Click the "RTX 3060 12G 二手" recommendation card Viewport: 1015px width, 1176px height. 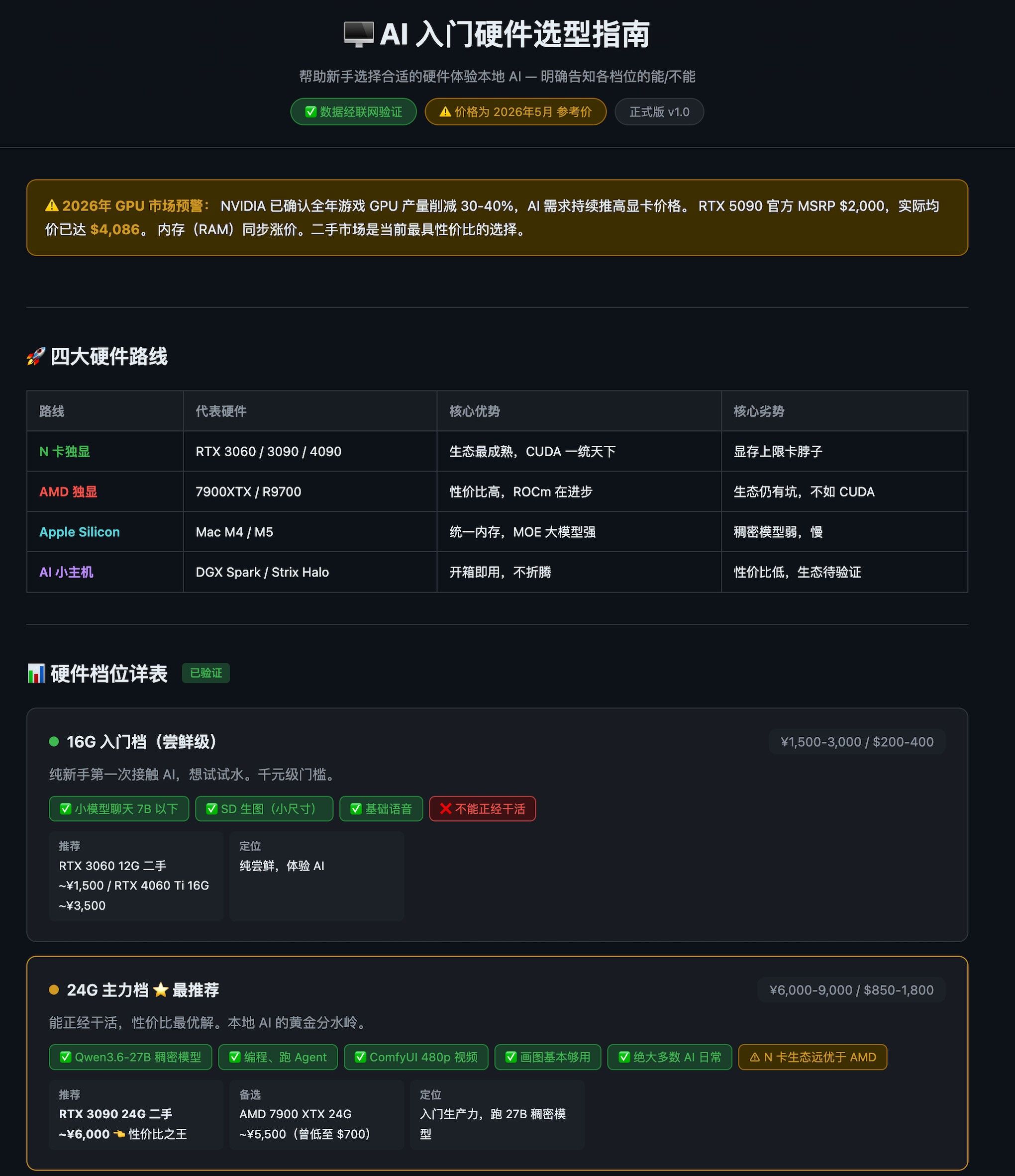click(136, 876)
